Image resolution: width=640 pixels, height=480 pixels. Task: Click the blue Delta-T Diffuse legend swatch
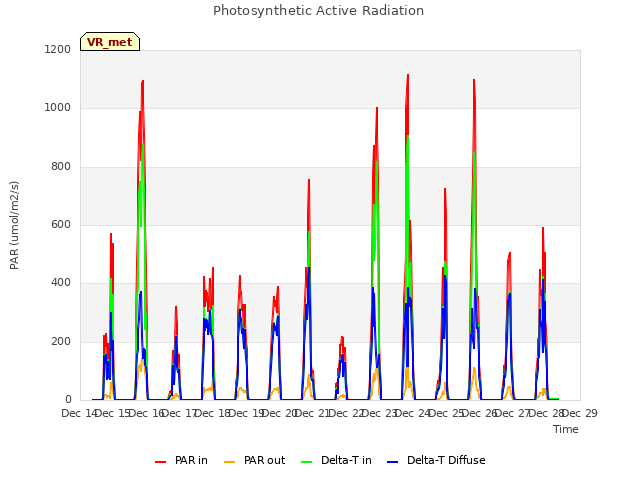pos(392,462)
